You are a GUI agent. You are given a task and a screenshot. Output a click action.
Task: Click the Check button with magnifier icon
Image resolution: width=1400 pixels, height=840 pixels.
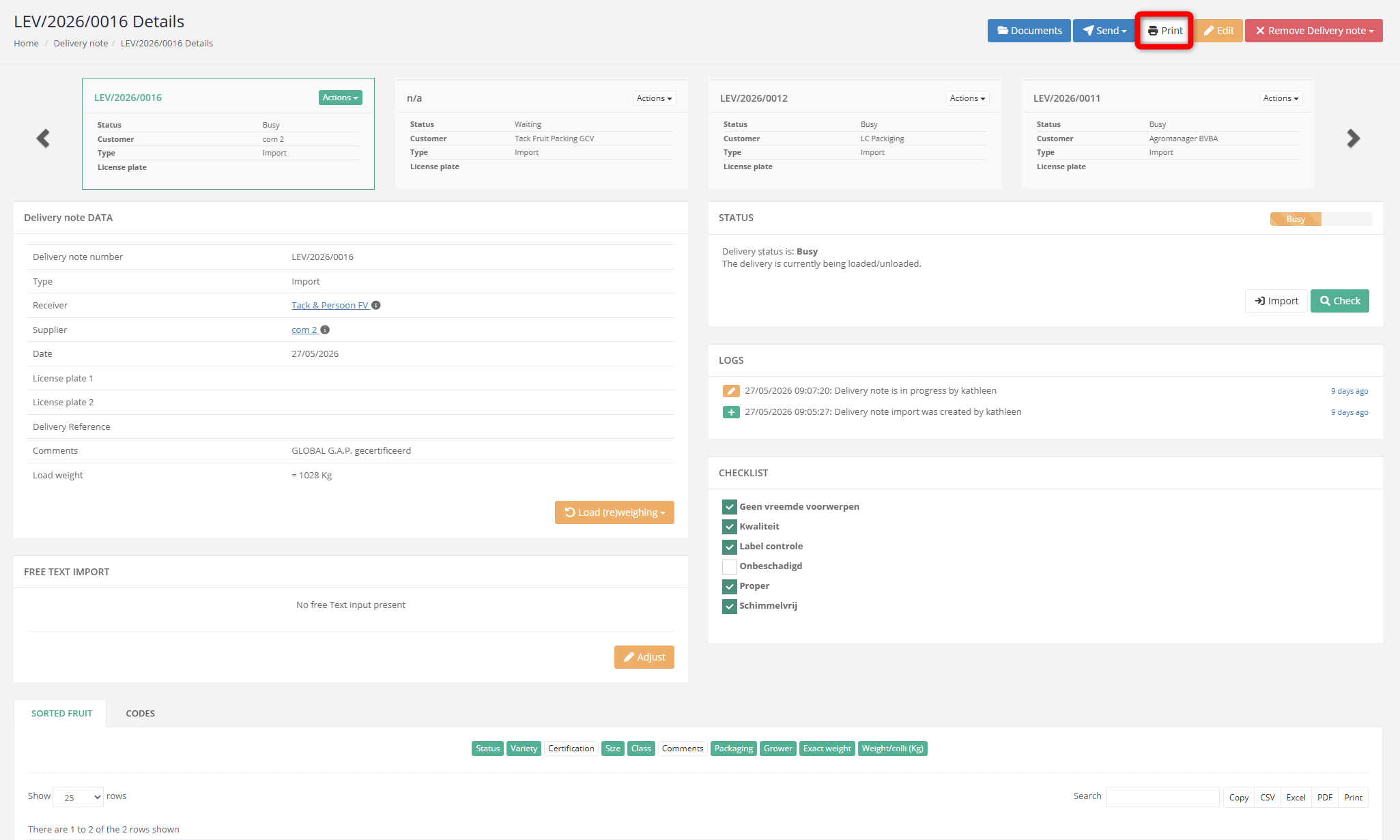[1339, 301]
